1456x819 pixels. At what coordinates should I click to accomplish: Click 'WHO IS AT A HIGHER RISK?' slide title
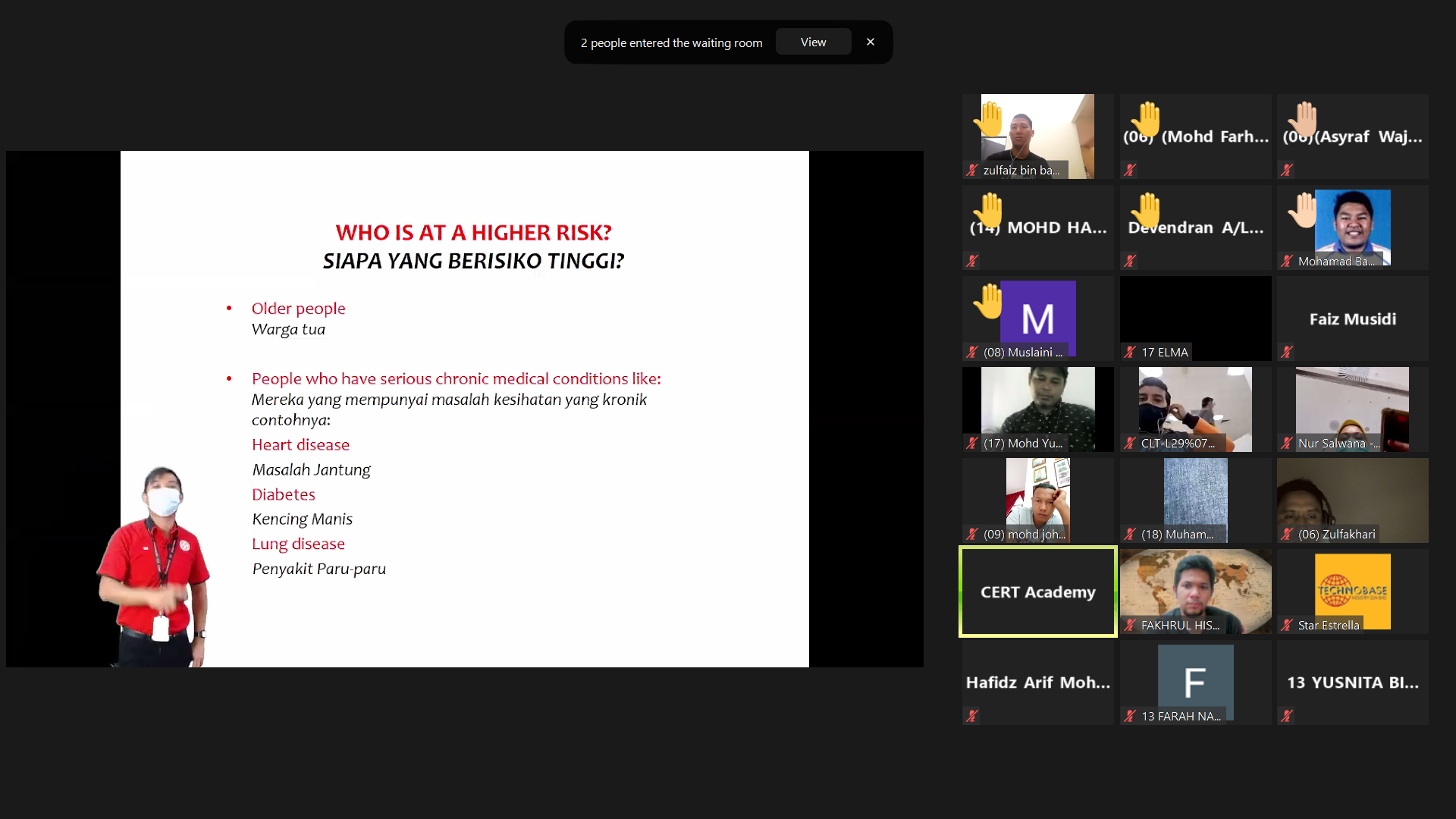(473, 233)
